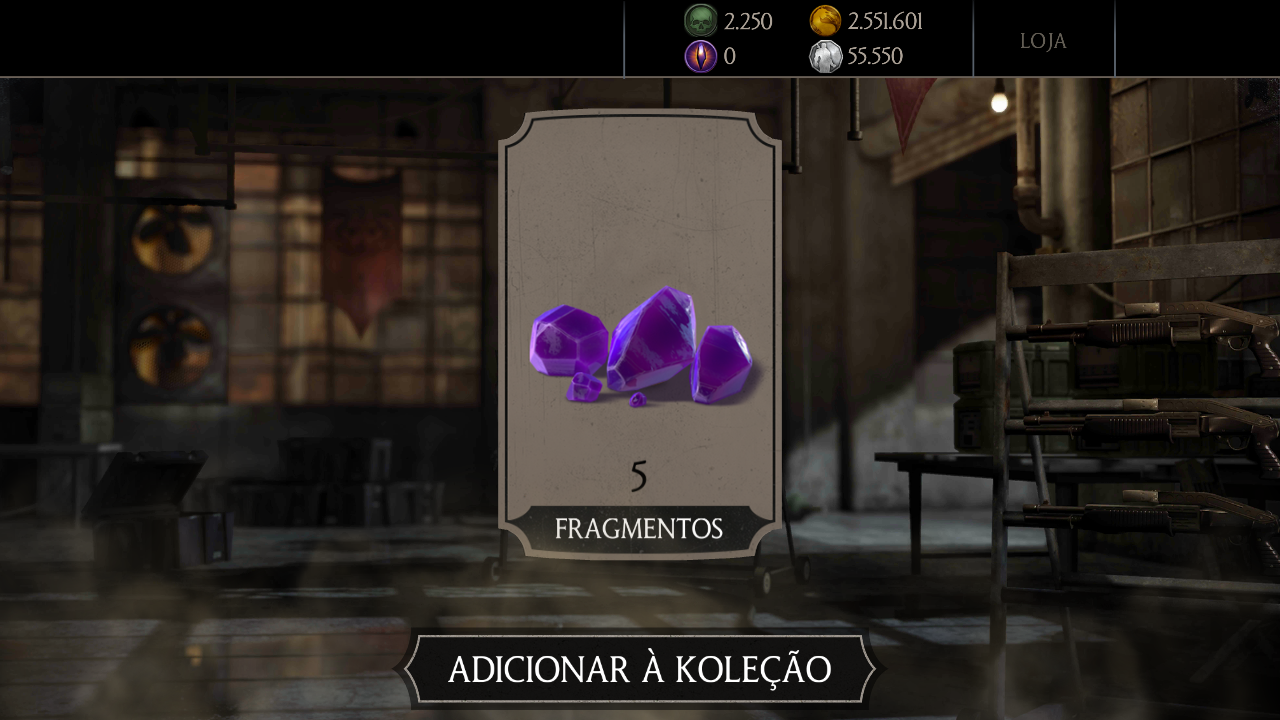Click the left purple crystal shard
1280x720 pixels.
coord(568,339)
